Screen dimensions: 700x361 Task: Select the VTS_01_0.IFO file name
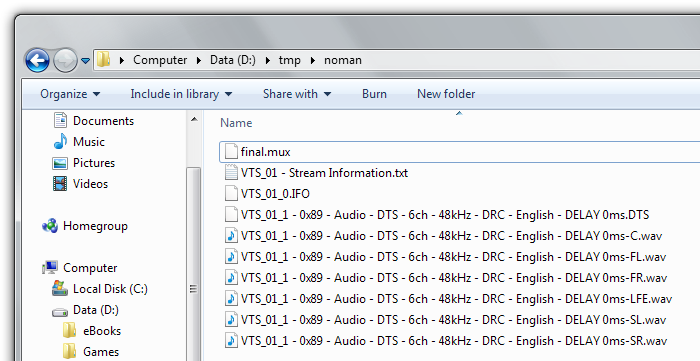point(275,194)
